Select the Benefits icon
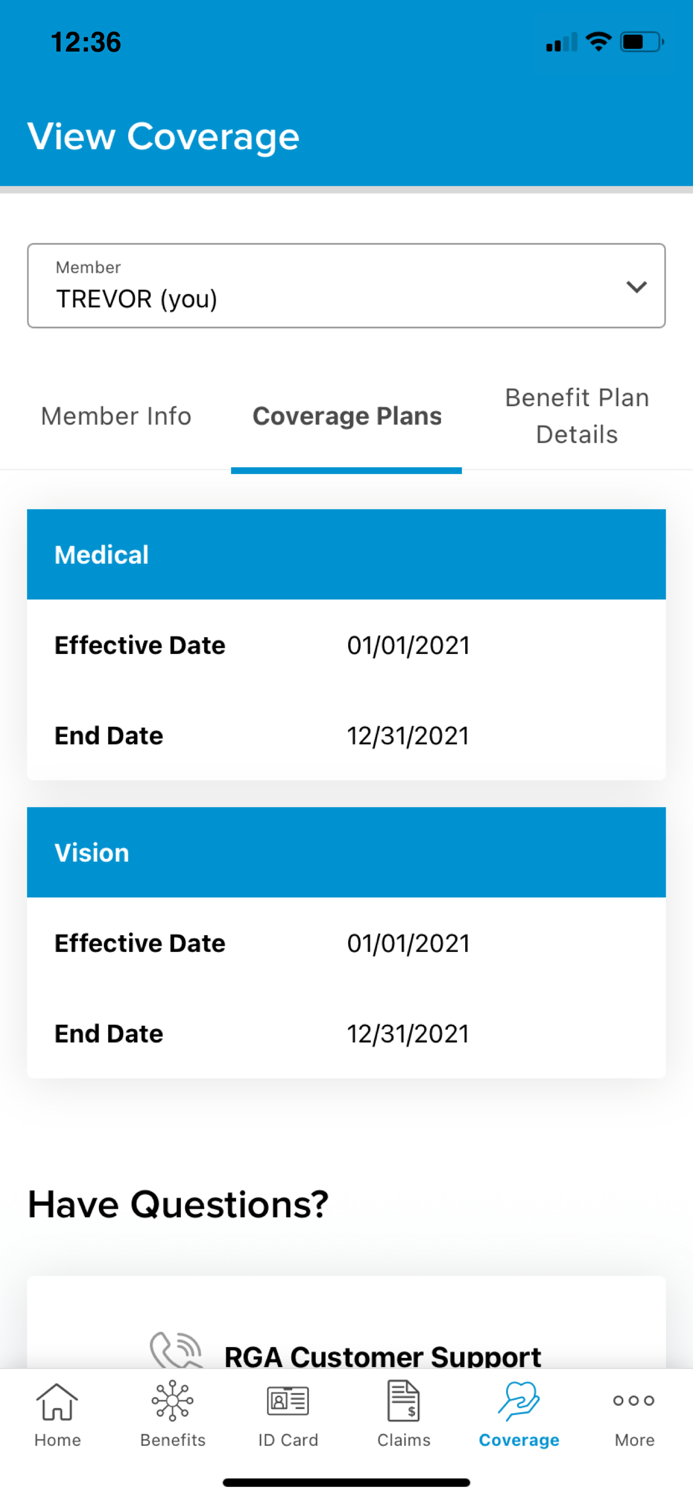The image size is (693, 1500). click(x=172, y=1413)
